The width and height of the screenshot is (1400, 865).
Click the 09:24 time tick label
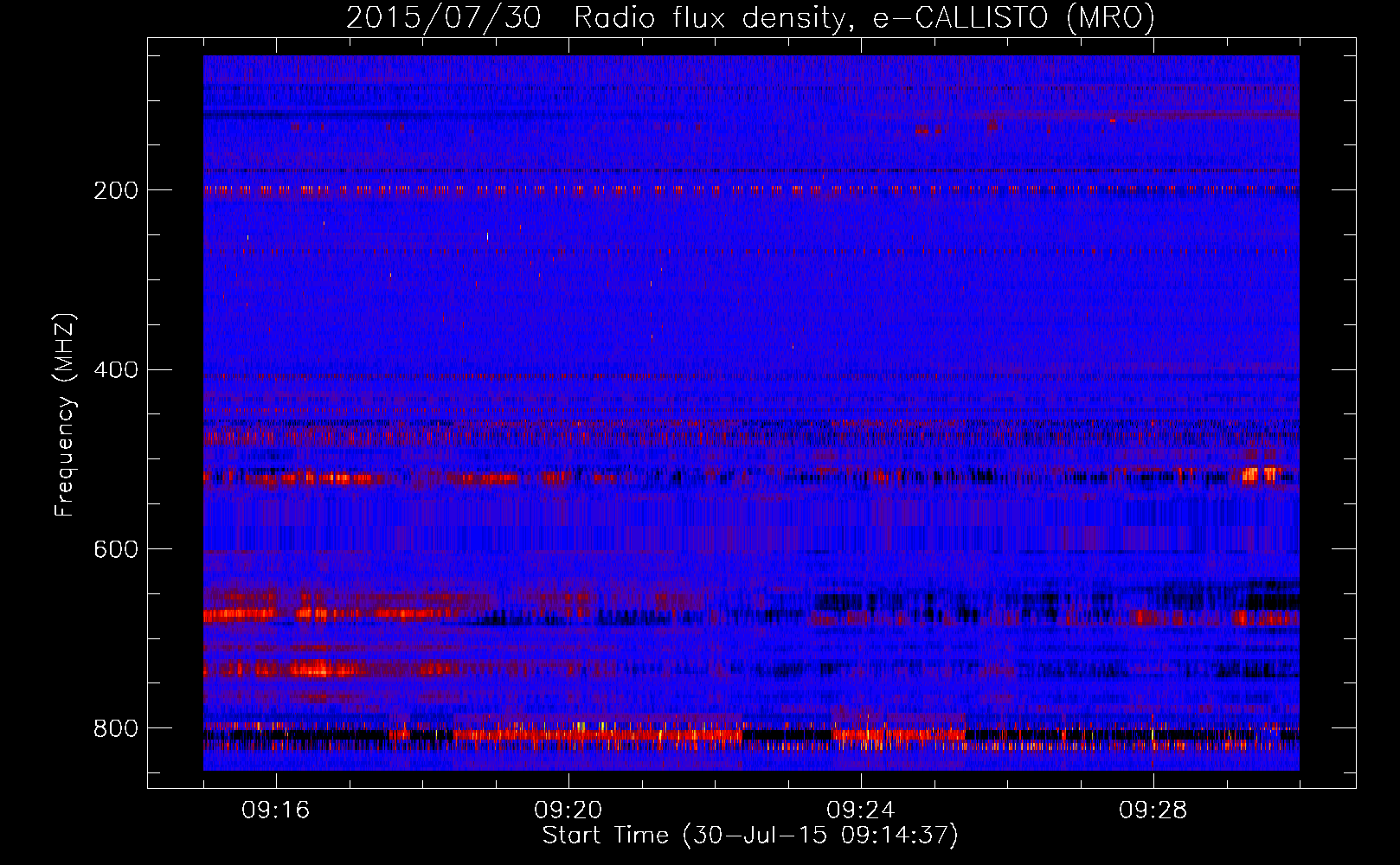861,811
